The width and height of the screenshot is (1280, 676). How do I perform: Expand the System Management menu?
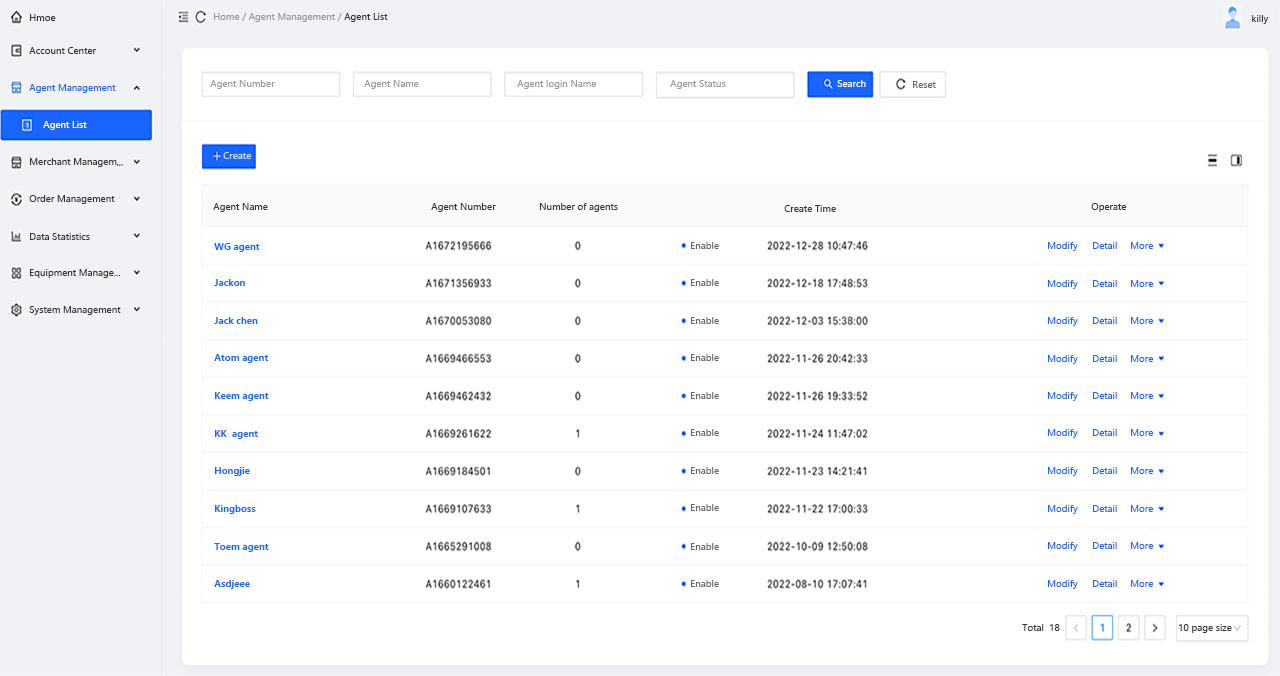137,310
